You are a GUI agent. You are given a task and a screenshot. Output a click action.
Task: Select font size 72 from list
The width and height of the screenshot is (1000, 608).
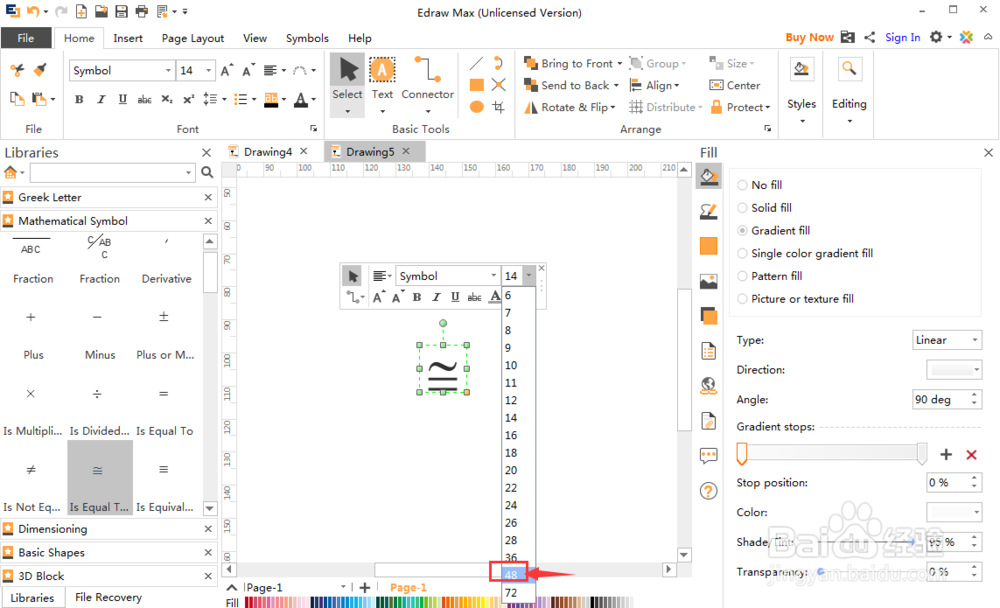(x=518, y=593)
